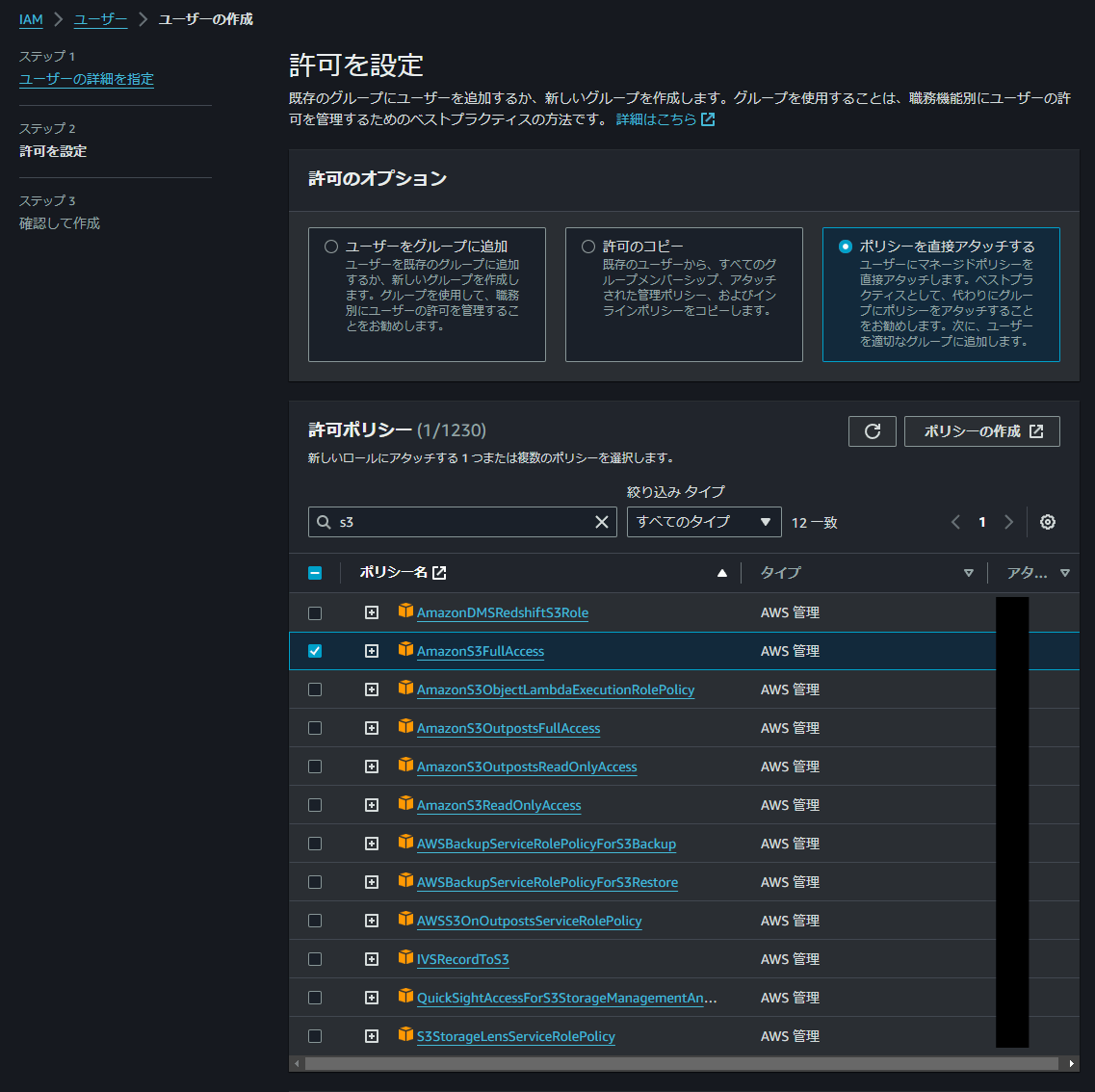Check the AmazonS3ReadOnlyAccess checkbox

315,805
